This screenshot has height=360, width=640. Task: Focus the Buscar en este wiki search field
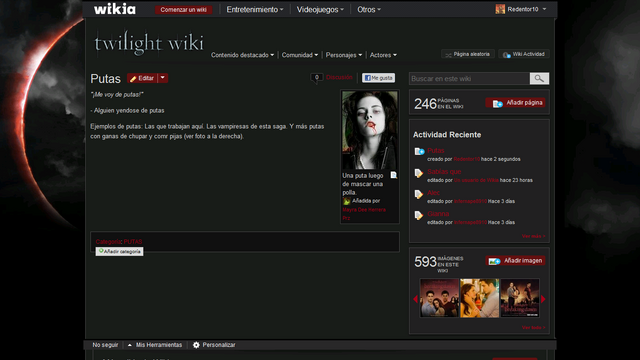pyautogui.click(x=469, y=78)
